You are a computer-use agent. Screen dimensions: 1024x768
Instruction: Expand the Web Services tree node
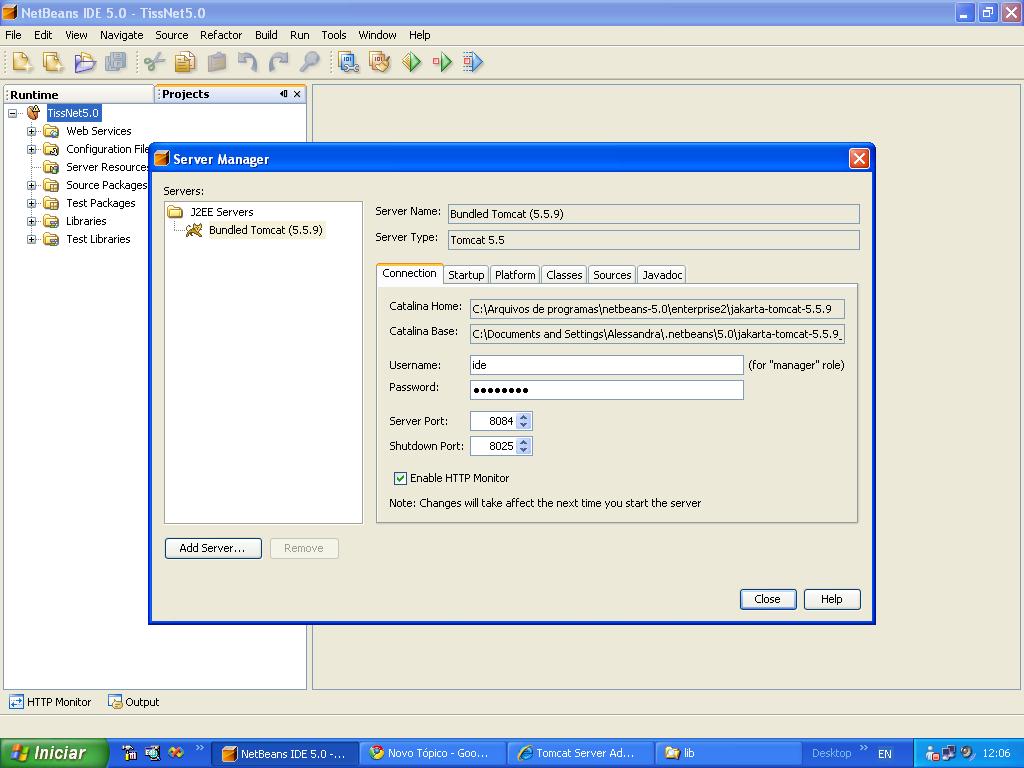pyautogui.click(x=31, y=131)
